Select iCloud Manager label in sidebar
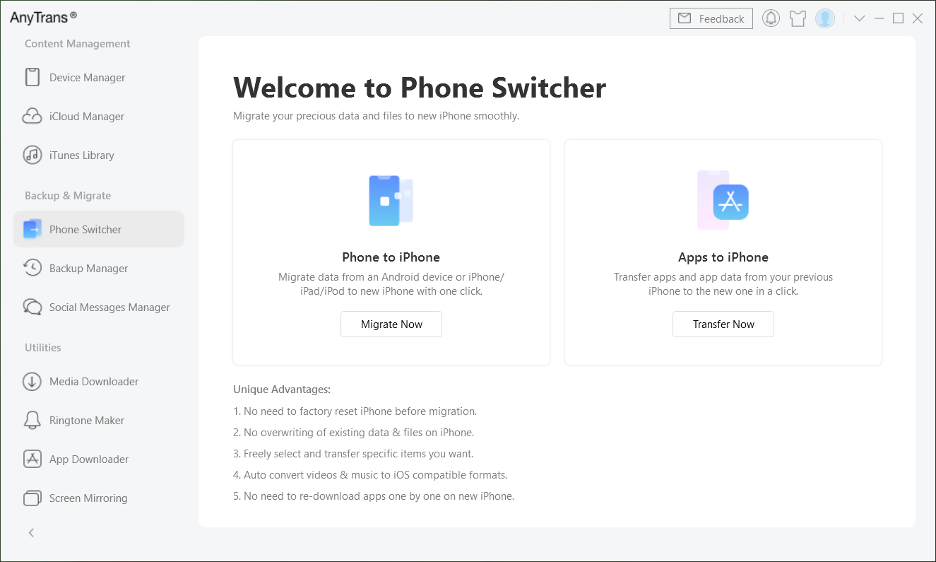 (x=87, y=116)
